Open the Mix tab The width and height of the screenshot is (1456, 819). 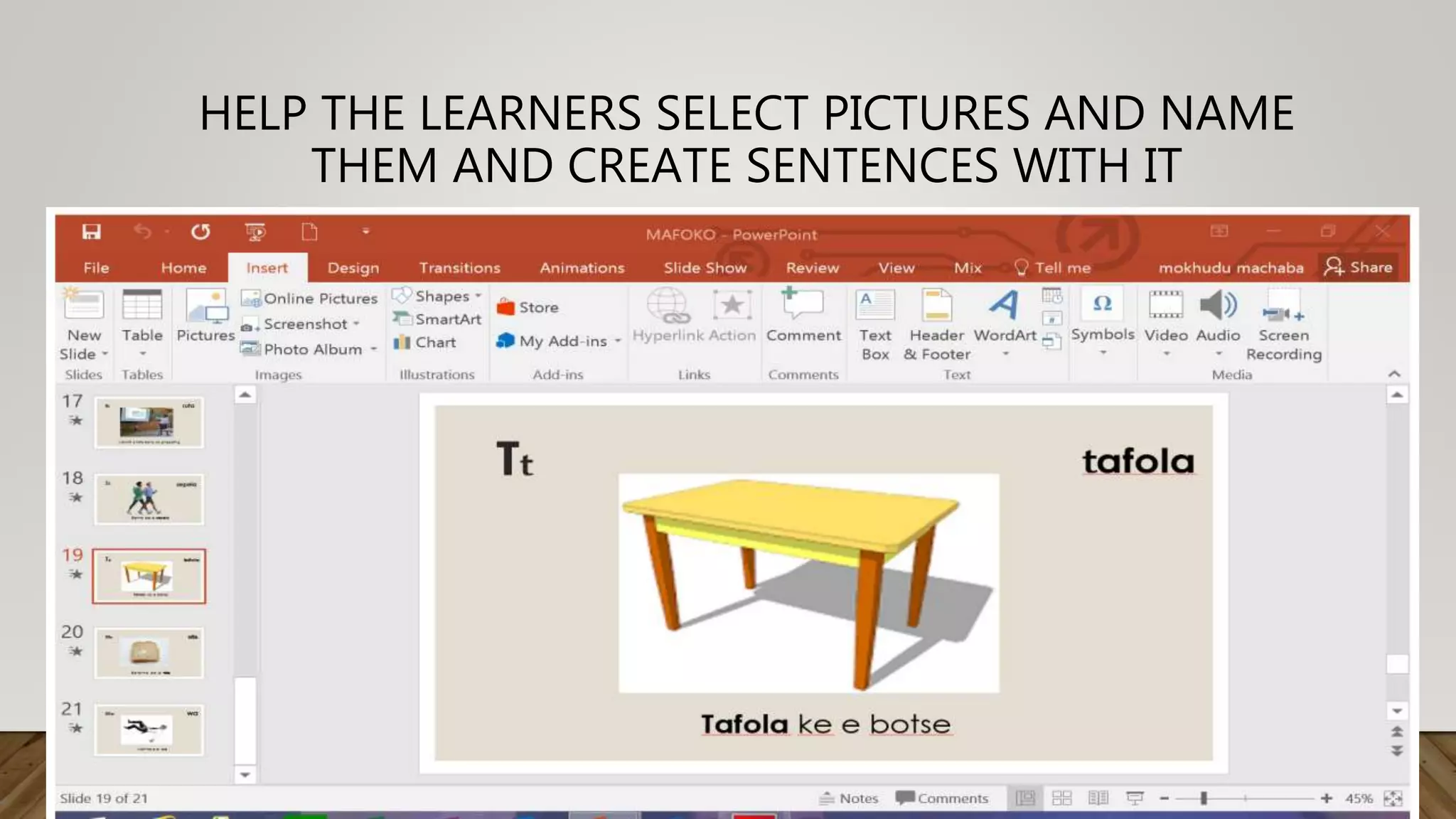click(x=968, y=268)
